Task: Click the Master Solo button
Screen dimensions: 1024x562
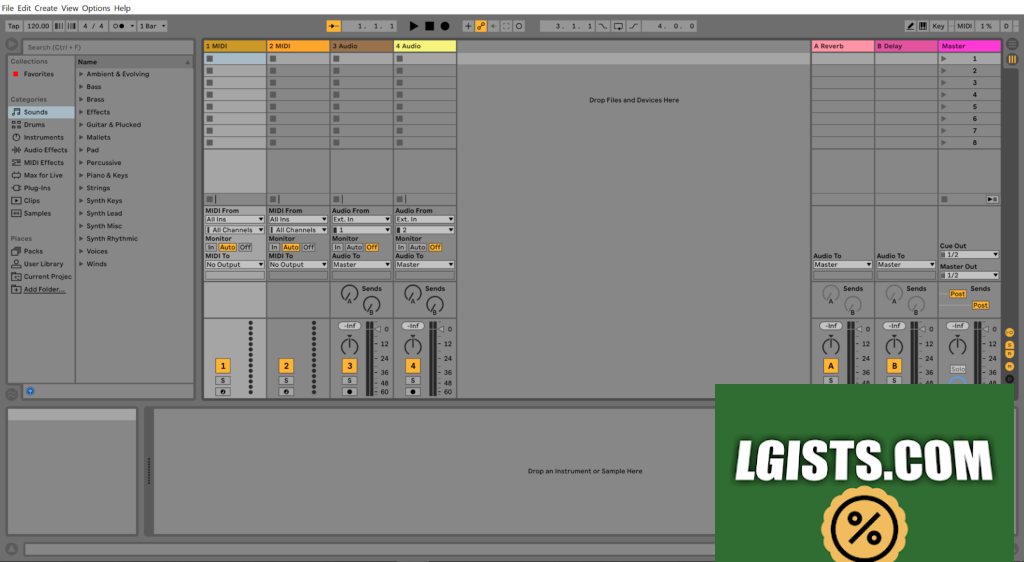Action: (x=957, y=369)
